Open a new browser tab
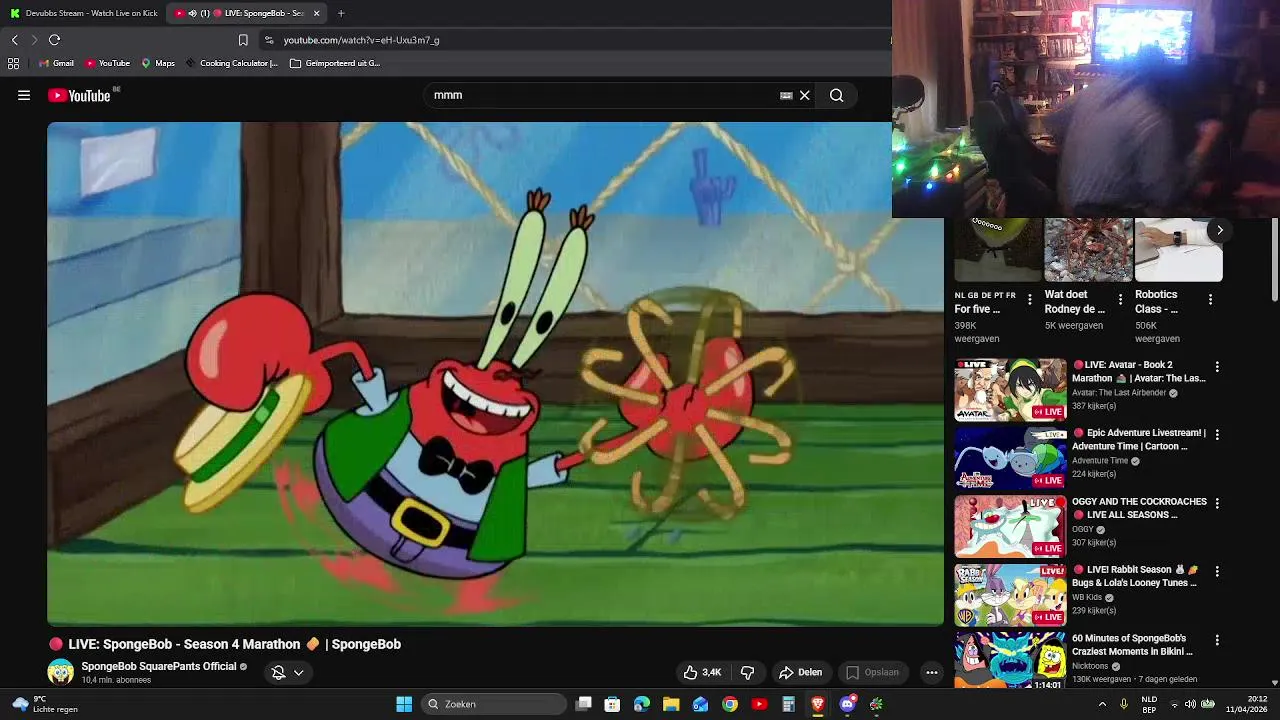The width and height of the screenshot is (1280, 720). click(x=341, y=13)
